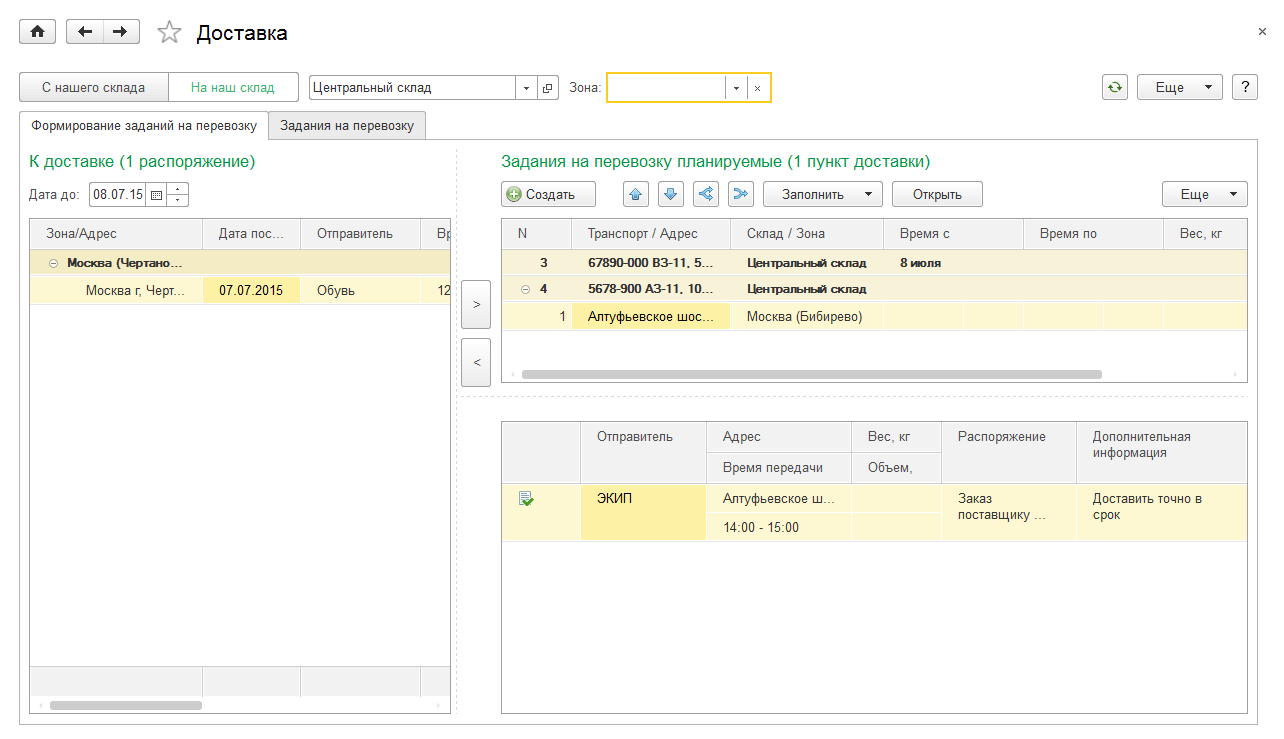Open calendar picker for Дата до
The width and height of the screenshot is (1284, 739).
pyautogui.click(x=156, y=195)
